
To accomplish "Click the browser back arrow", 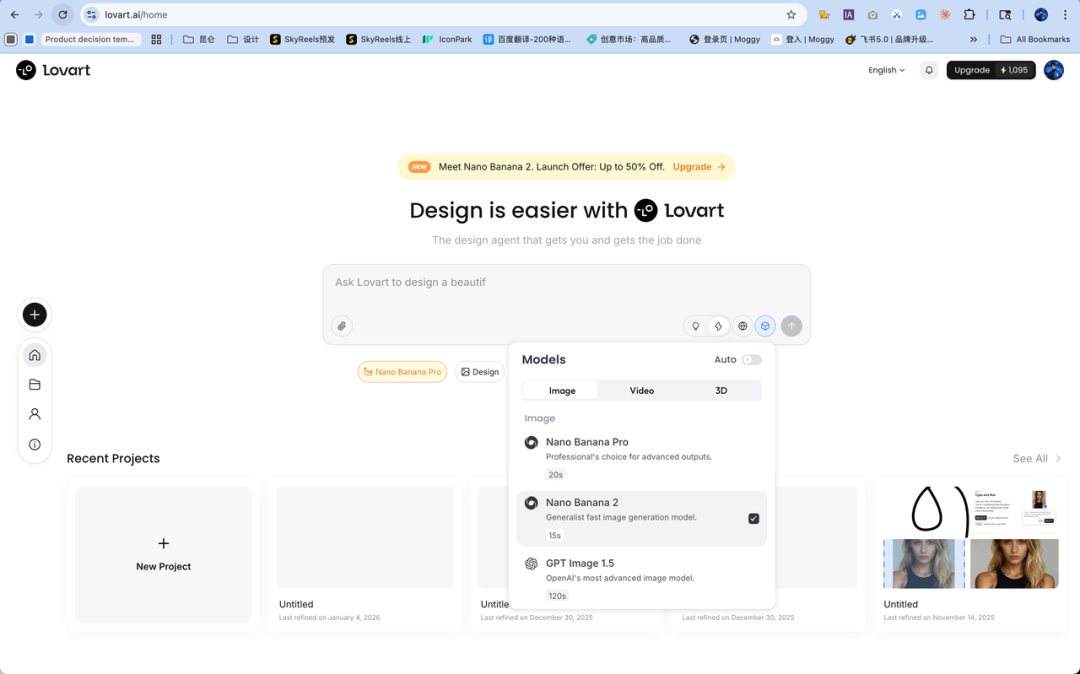I will [x=15, y=14].
